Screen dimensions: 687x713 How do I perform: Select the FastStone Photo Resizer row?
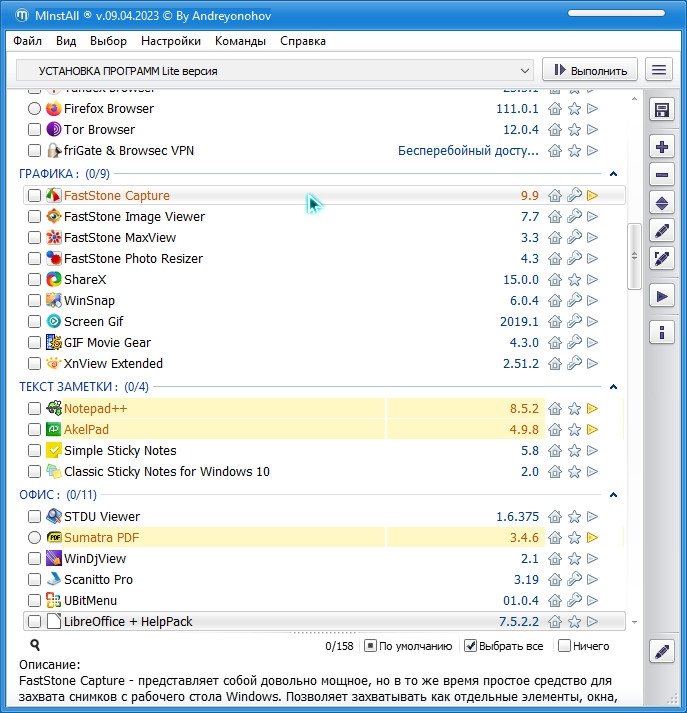point(324,258)
